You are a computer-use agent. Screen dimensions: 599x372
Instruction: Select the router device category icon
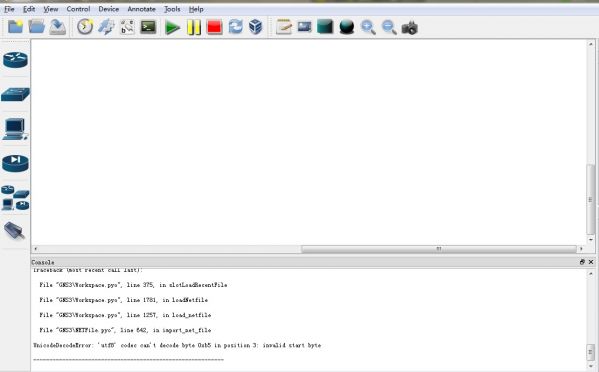coord(15,60)
